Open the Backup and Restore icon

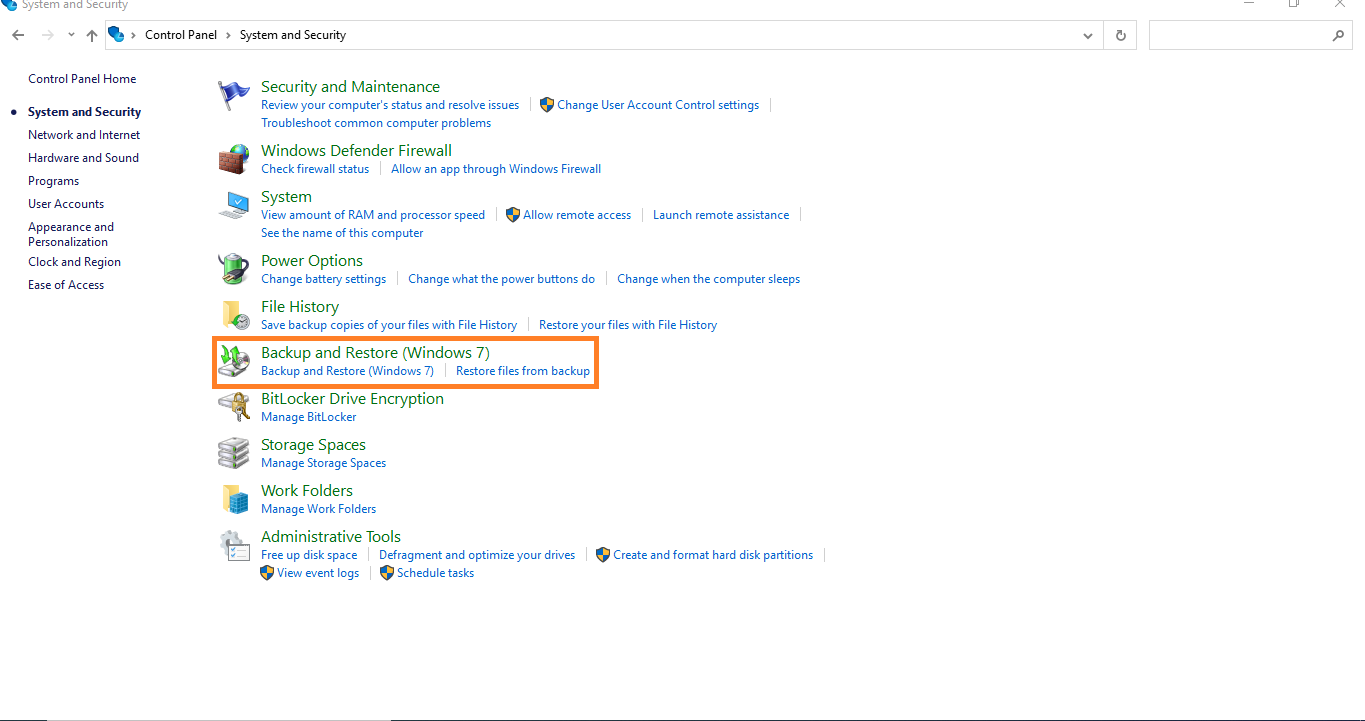click(x=233, y=362)
